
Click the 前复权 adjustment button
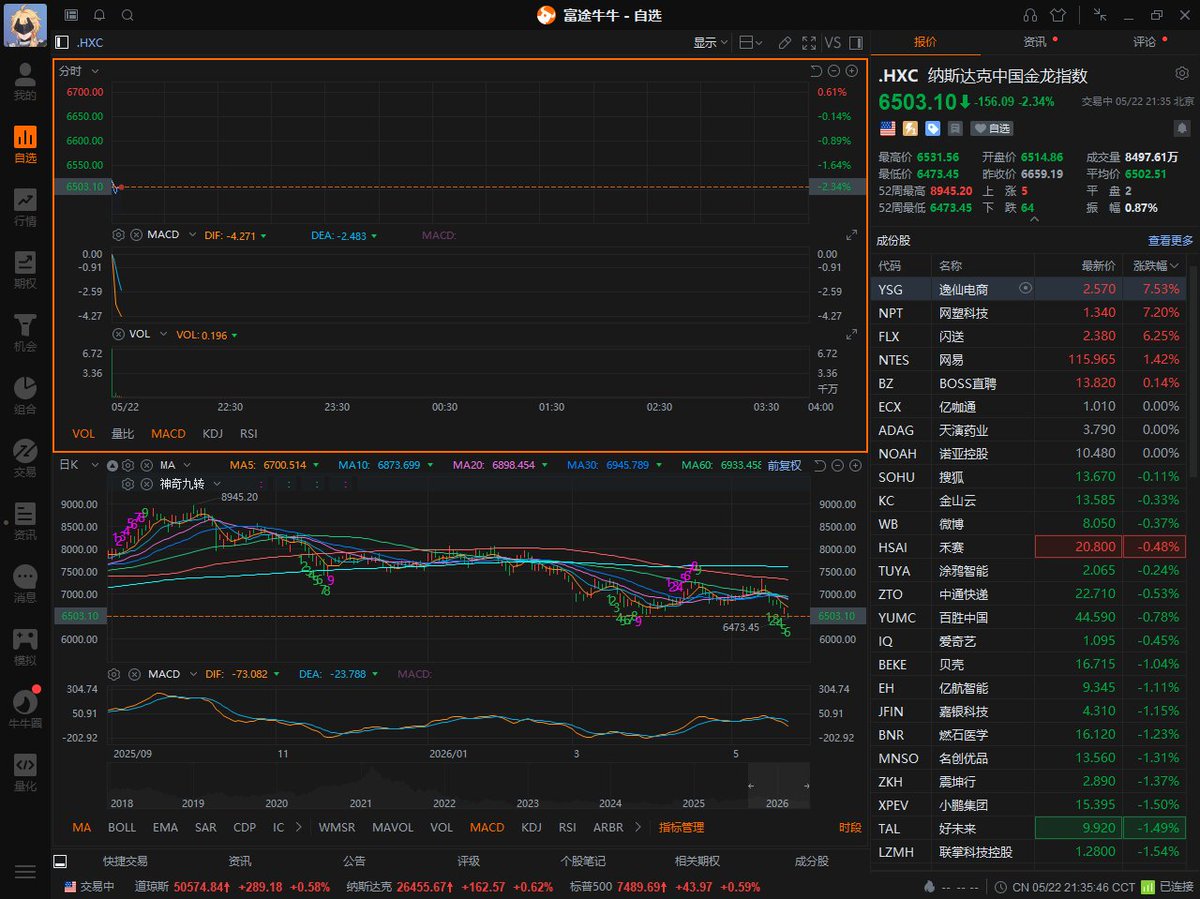point(784,465)
